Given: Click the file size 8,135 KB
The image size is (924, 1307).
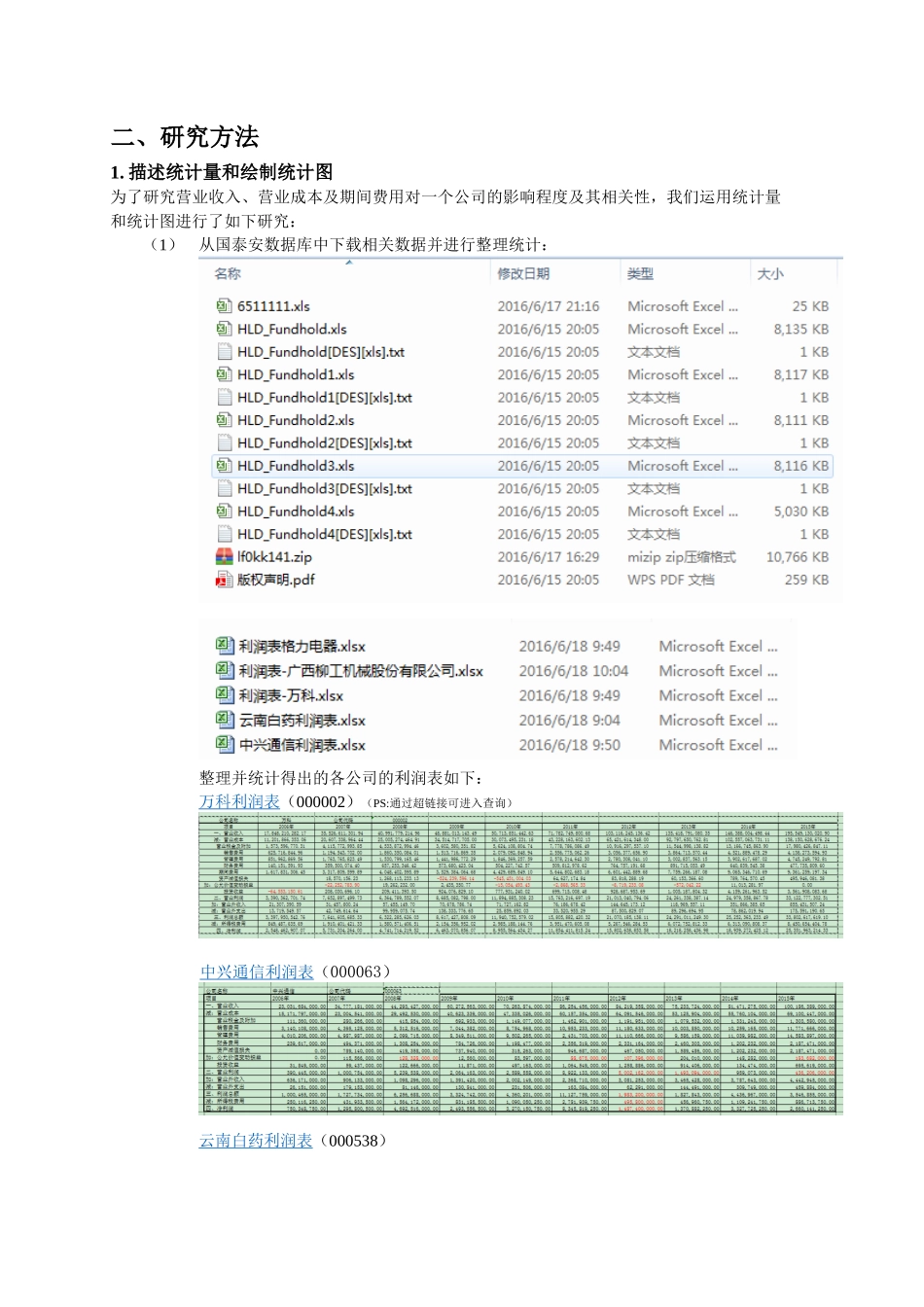Looking at the screenshot, I should 801,329.
